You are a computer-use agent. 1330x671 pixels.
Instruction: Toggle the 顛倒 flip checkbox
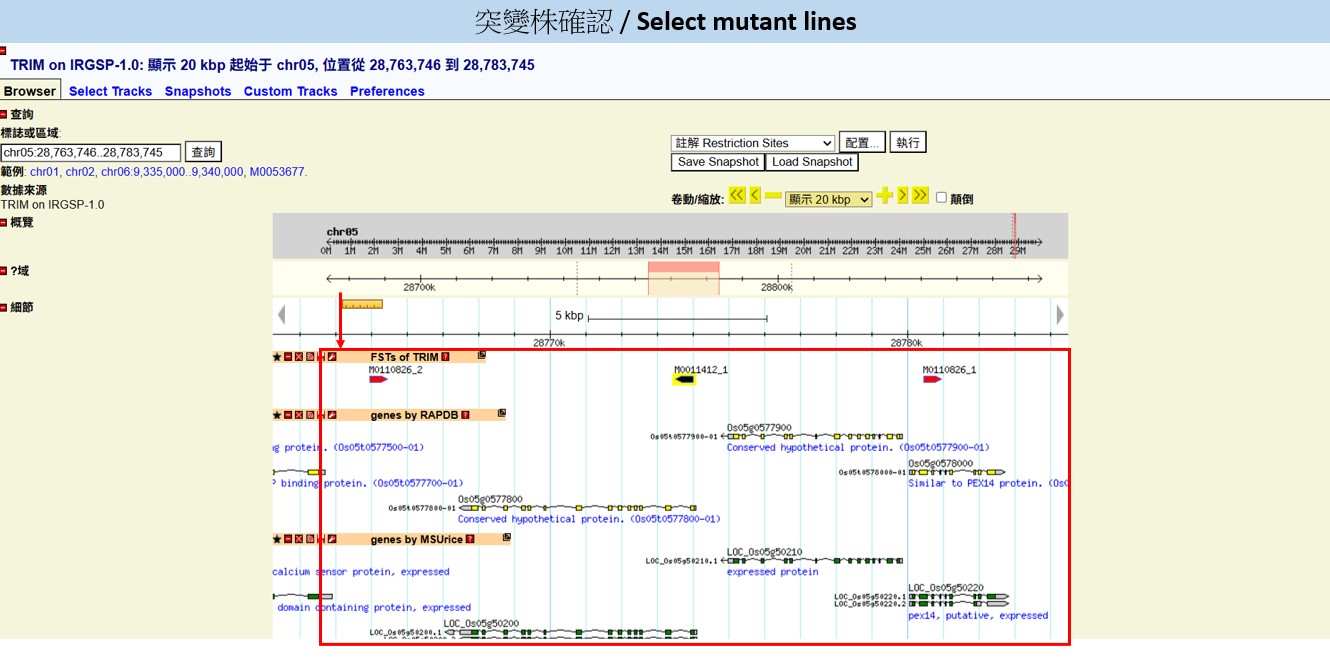click(x=941, y=198)
